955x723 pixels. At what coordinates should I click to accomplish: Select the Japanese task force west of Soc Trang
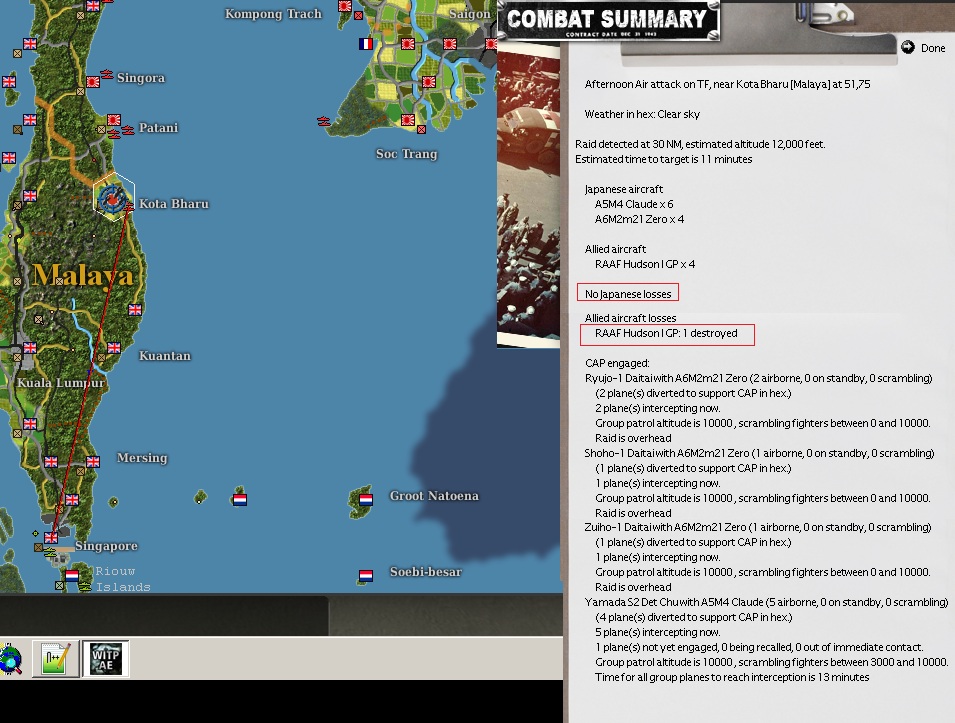pos(324,121)
